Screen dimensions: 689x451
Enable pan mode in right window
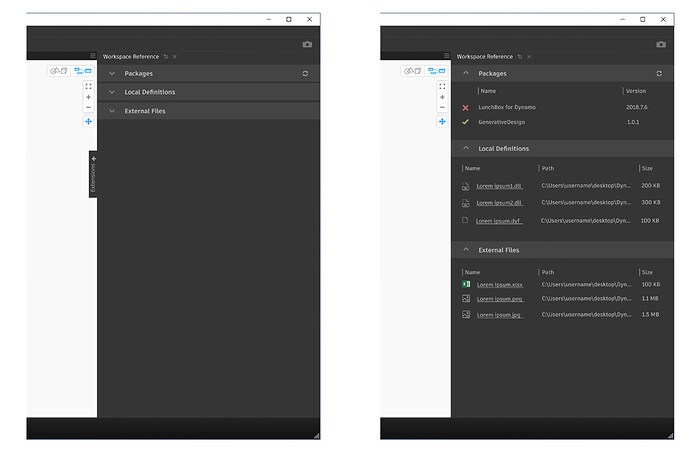point(442,121)
